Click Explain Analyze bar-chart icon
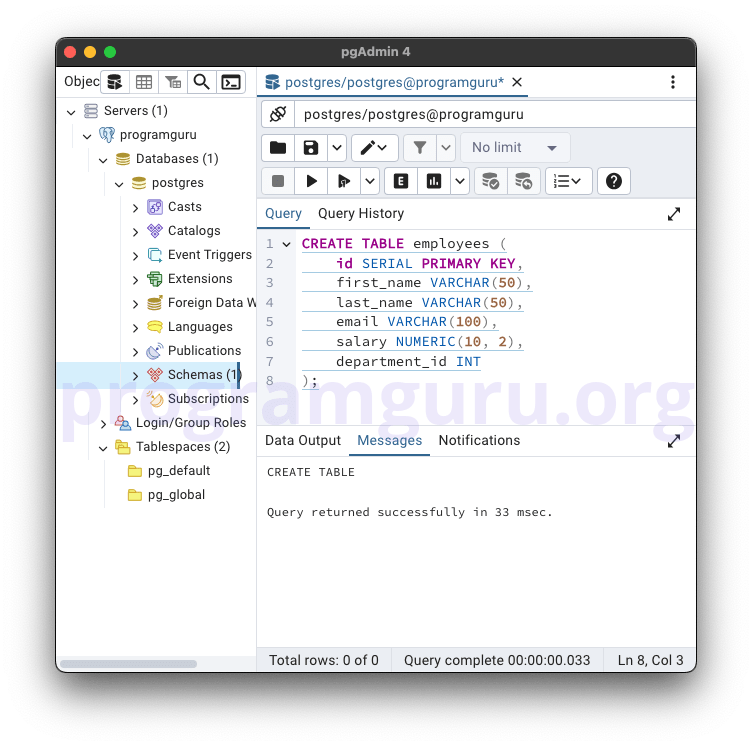 434,181
